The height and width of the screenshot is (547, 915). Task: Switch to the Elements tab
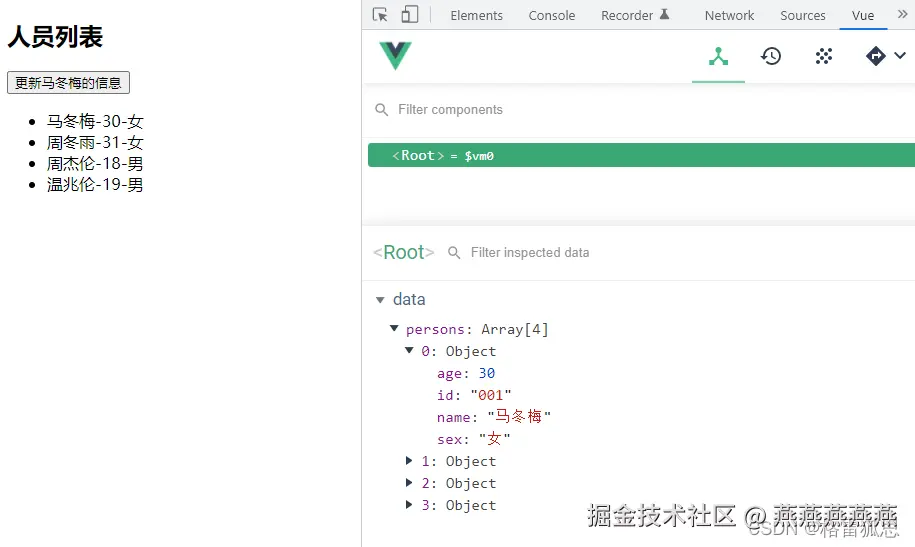(477, 15)
